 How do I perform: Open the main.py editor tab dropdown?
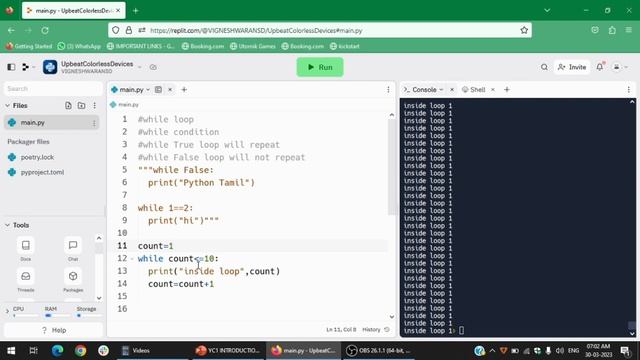tap(148, 90)
